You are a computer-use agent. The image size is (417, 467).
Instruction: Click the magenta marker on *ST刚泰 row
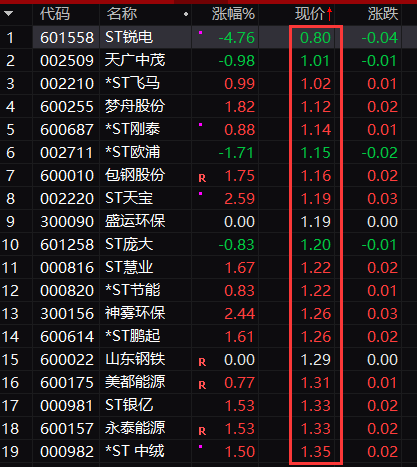click(x=201, y=125)
